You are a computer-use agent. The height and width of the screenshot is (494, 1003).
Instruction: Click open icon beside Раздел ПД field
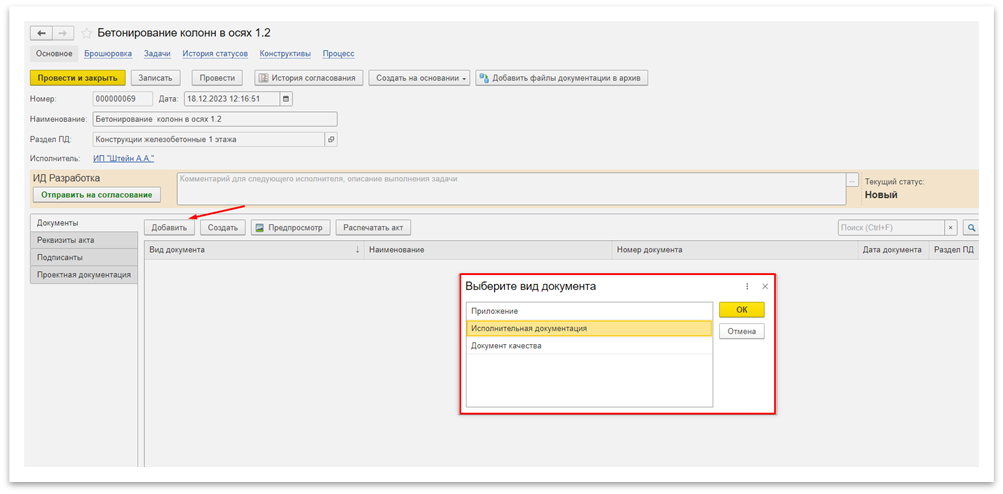[x=331, y=139]
